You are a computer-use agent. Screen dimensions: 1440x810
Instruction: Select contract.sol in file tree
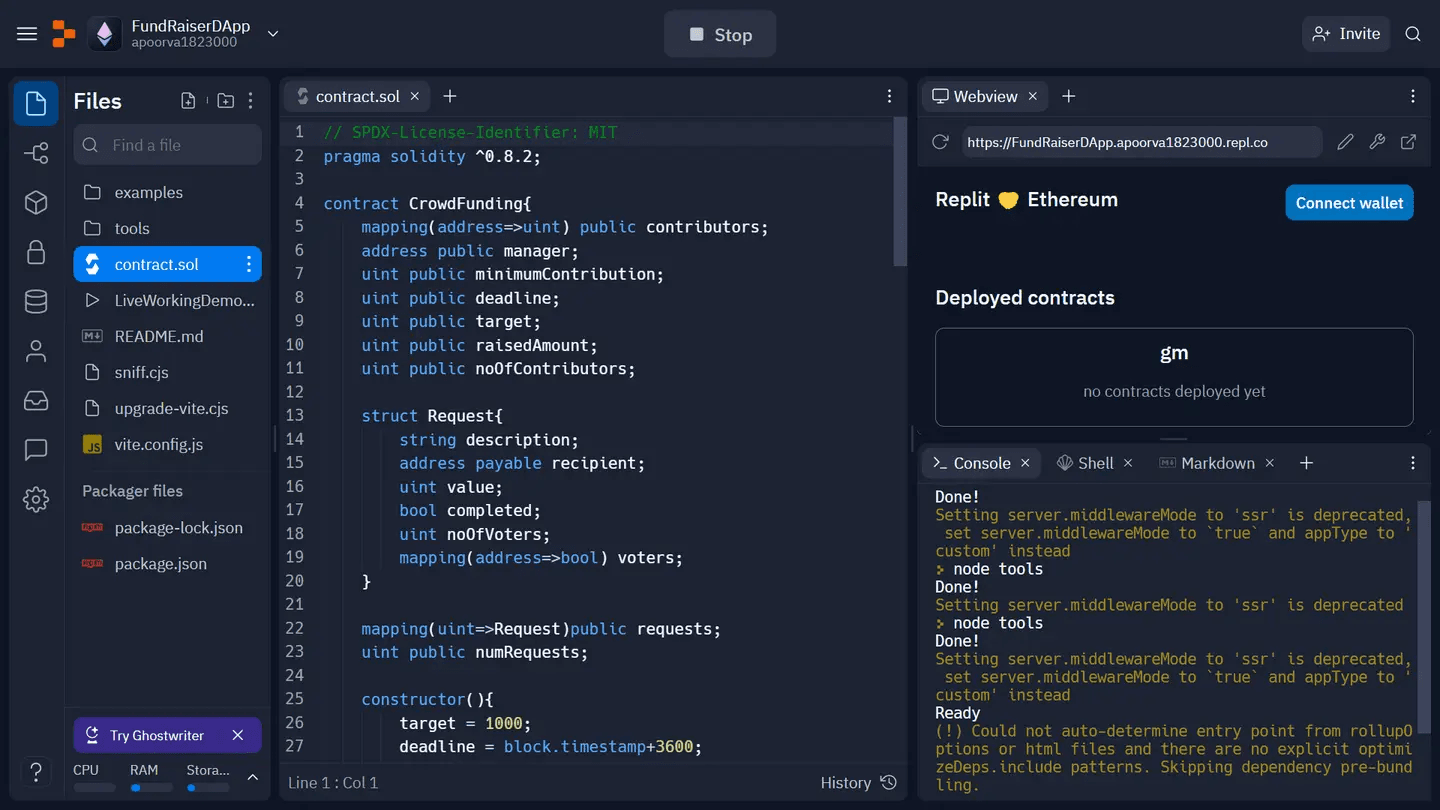point(155,264)
